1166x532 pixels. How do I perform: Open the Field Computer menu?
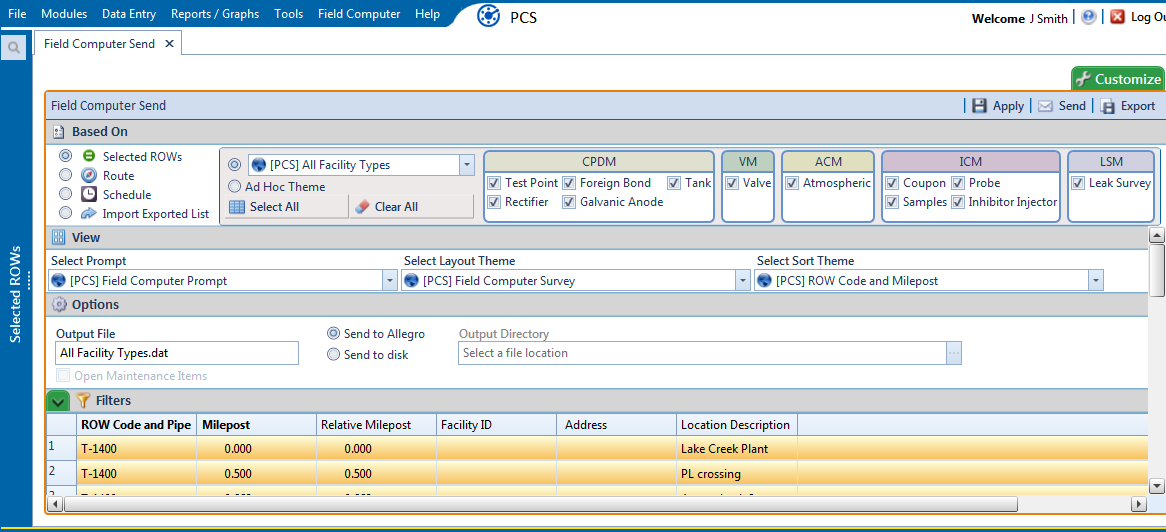point(358,14)
